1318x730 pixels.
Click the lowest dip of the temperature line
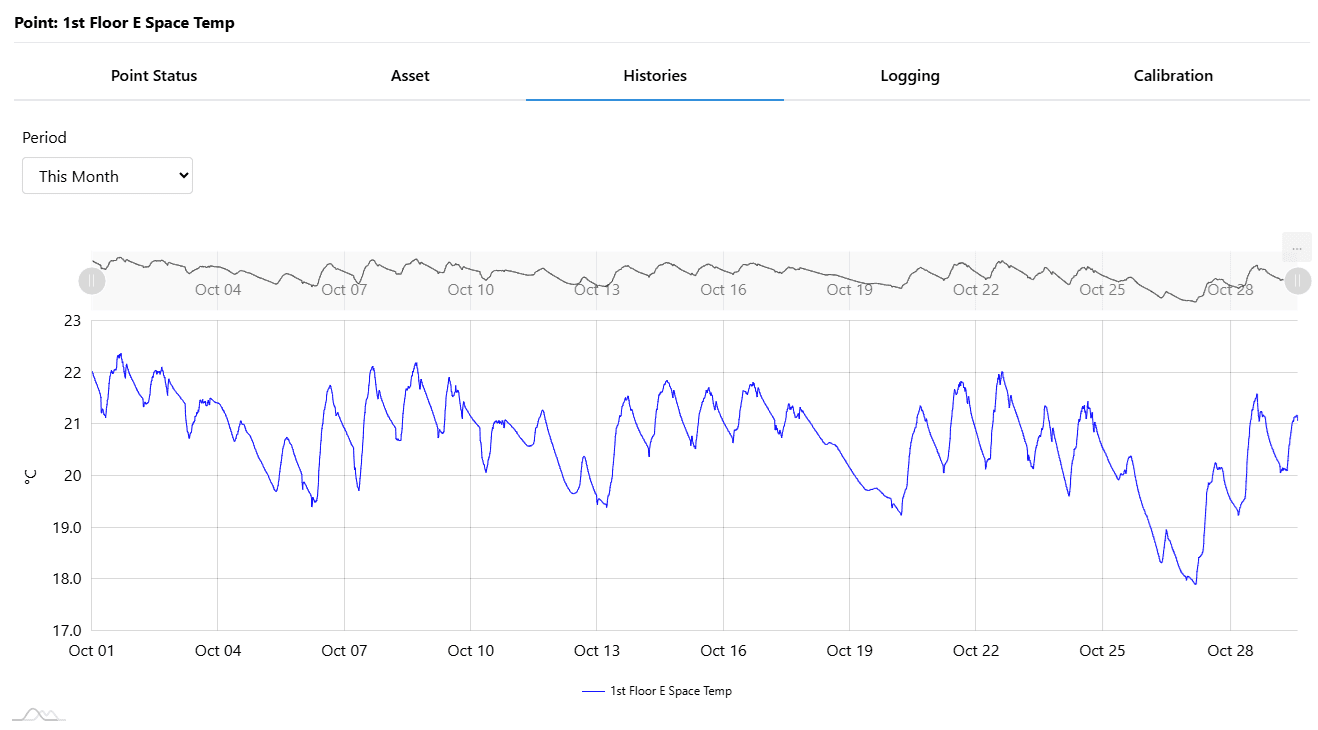pyautogui.click(x=1194, y=583)
